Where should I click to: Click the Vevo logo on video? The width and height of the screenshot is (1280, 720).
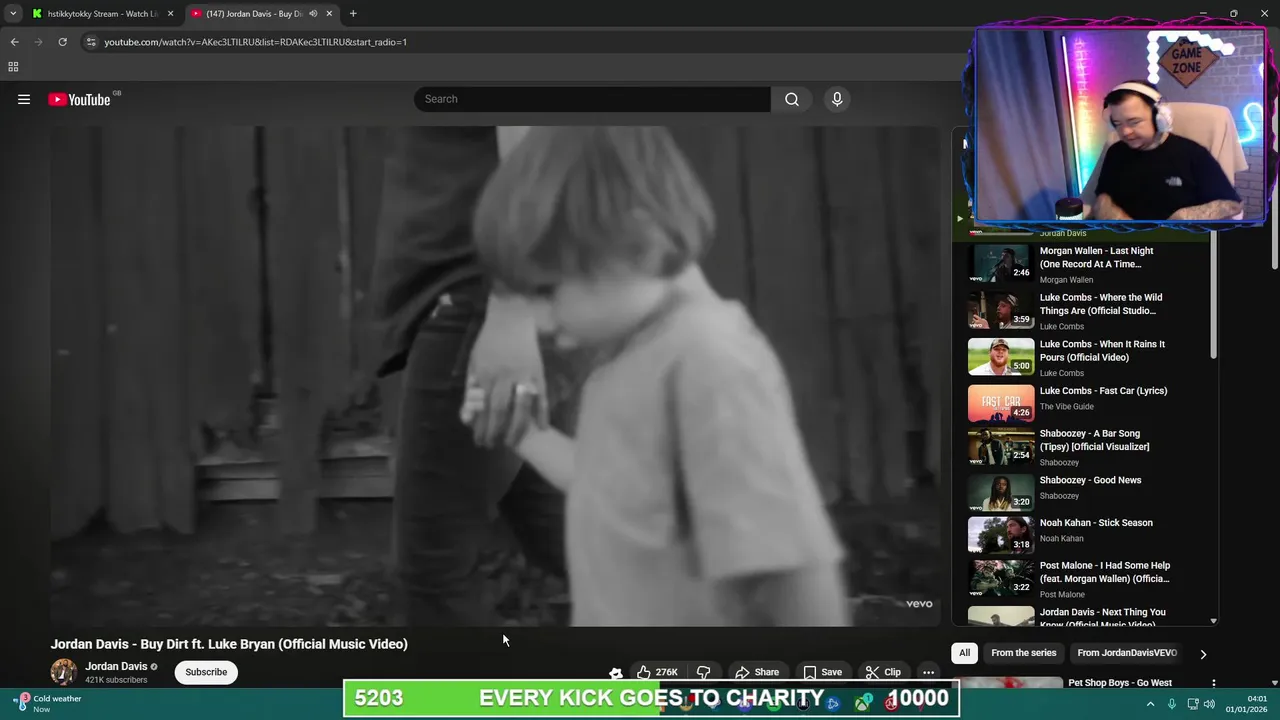pyautogui.click(x=919, y=604)
